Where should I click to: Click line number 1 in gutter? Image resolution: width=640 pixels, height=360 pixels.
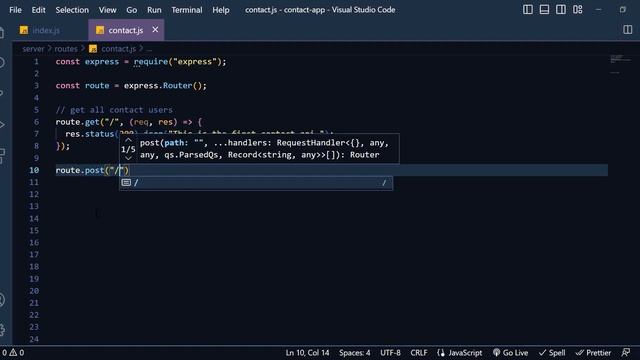click(36, 62)
